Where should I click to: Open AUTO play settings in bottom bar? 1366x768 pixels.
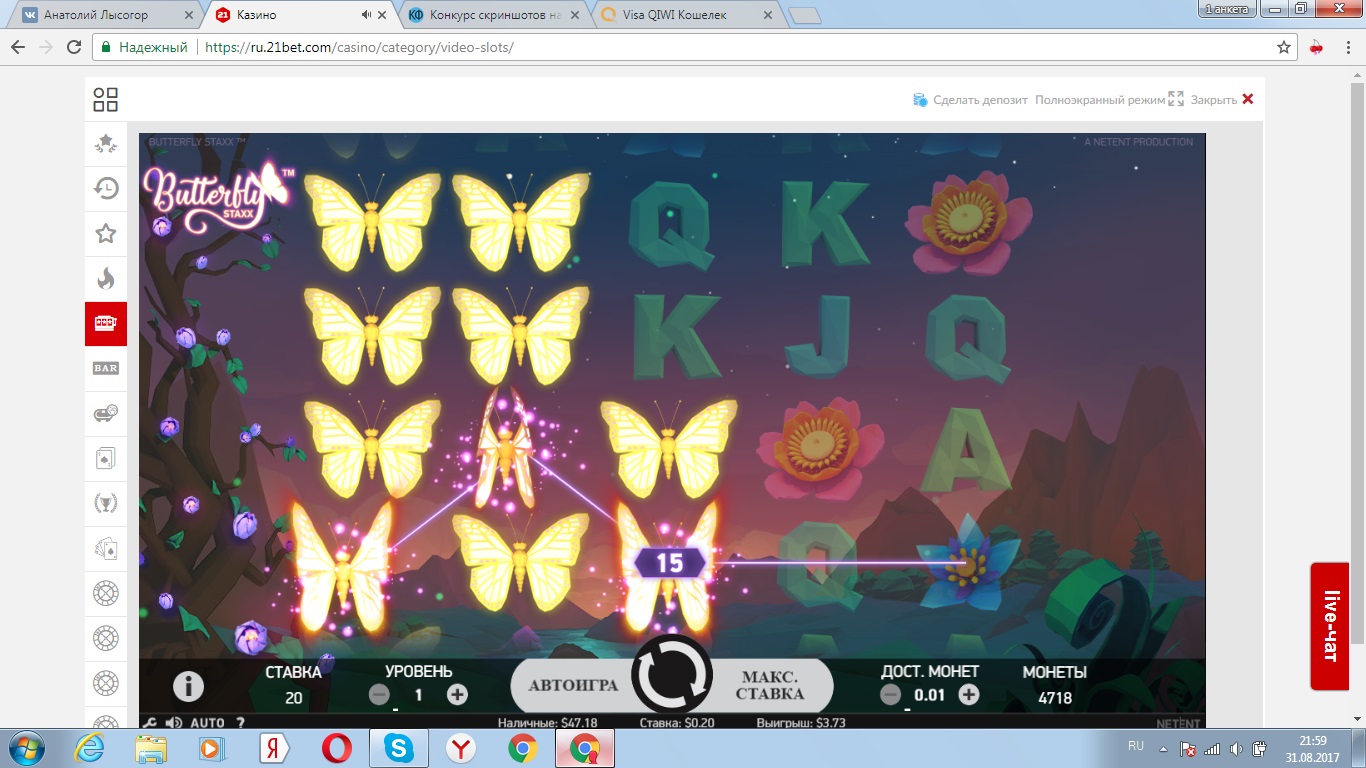click(207, 722)
